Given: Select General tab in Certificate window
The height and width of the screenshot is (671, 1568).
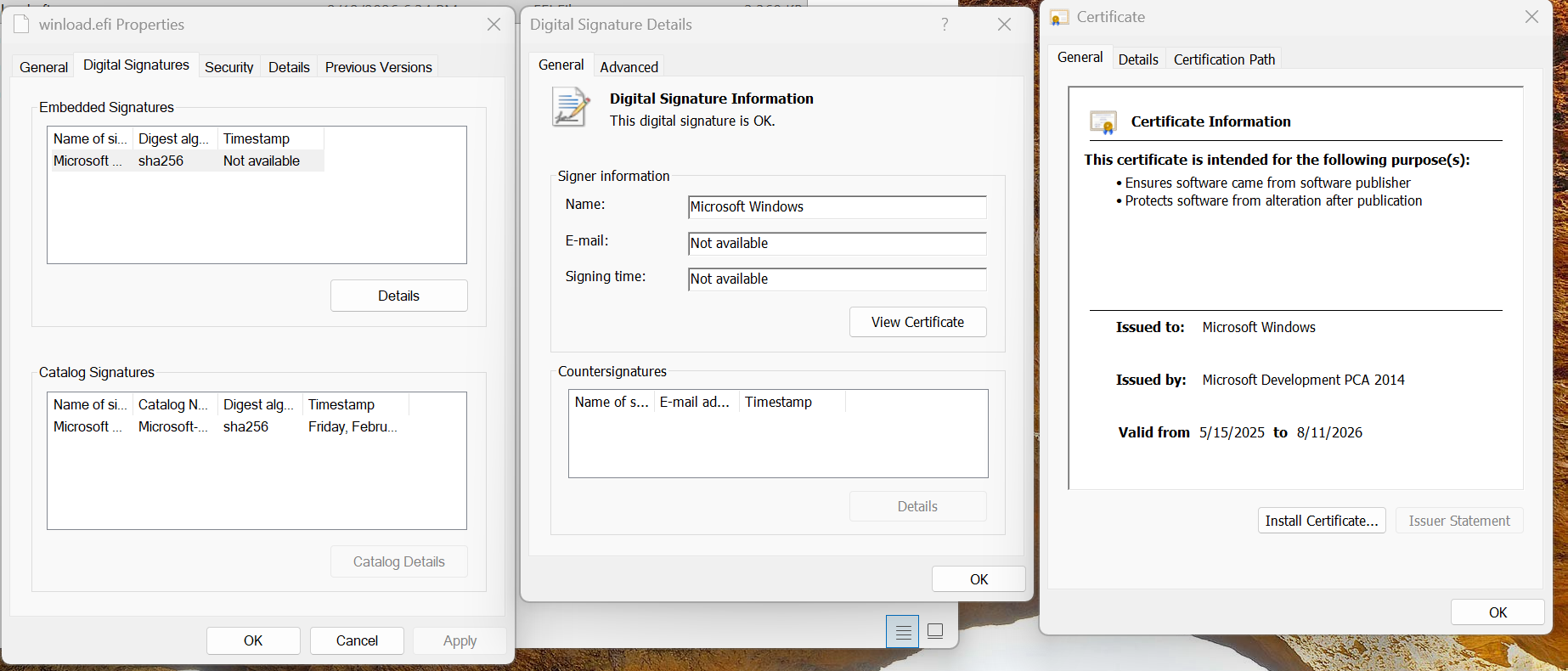Looking at the screenshot, I should (x=1080, y=57).
